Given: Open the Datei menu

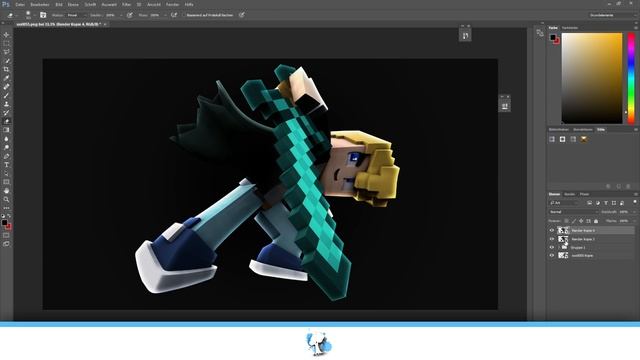Looking at the screenshot, I should pos(20,4).
